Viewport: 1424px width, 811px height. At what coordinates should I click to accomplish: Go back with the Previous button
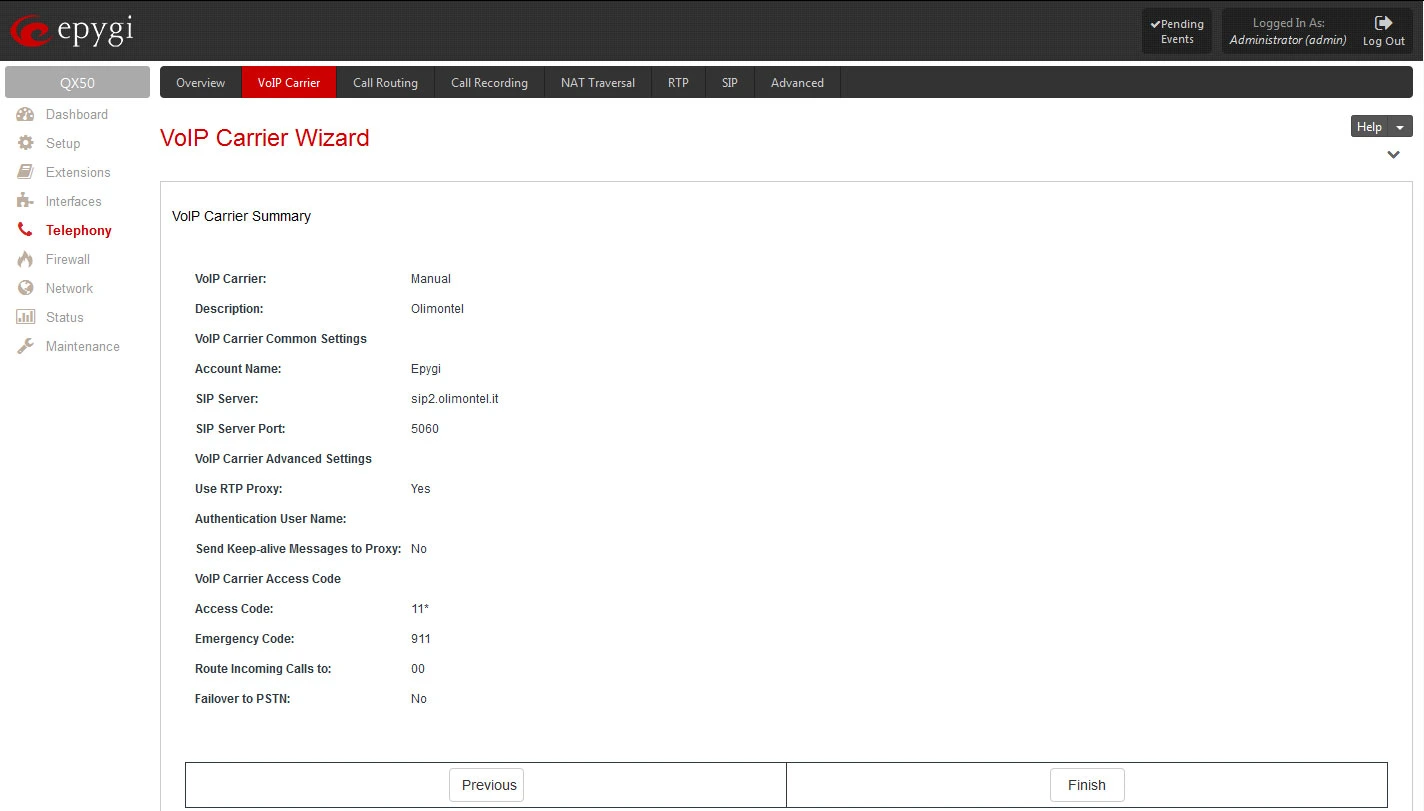click(x=486, y=785)
